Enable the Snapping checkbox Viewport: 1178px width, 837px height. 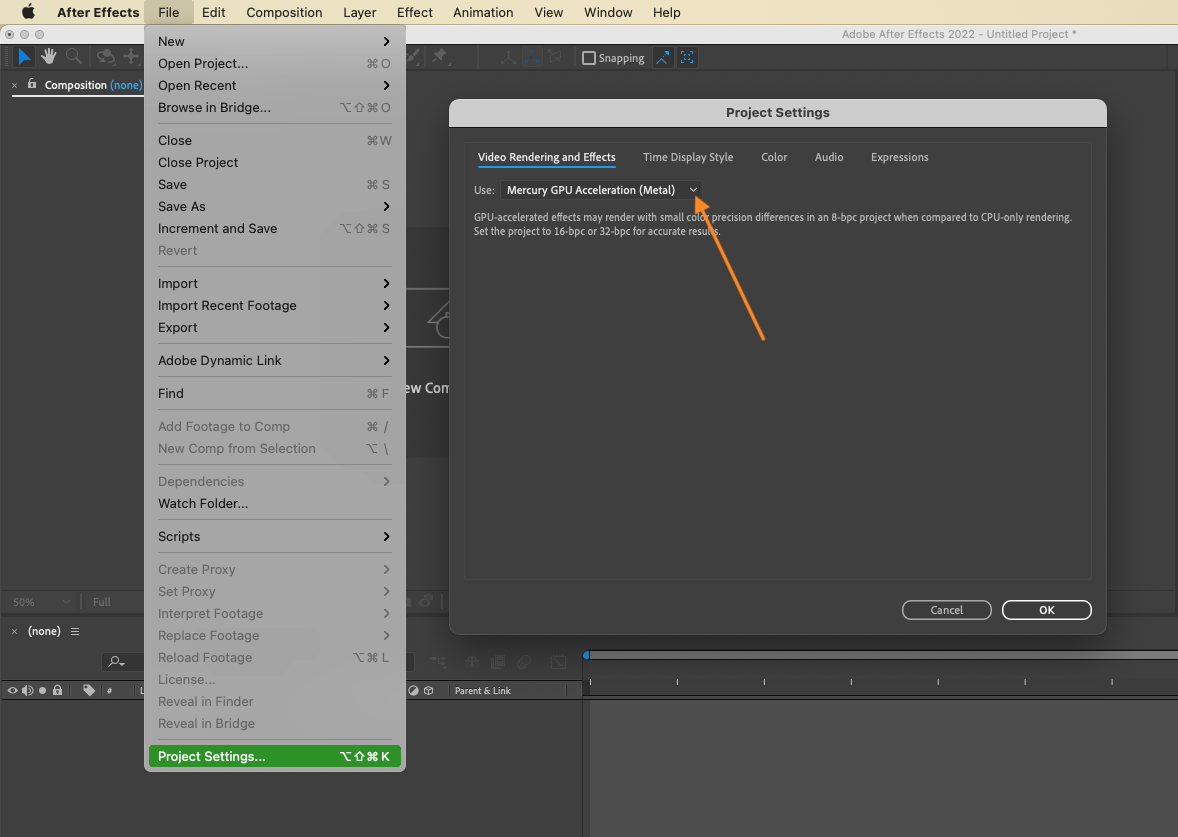click(x=589, y=58)
